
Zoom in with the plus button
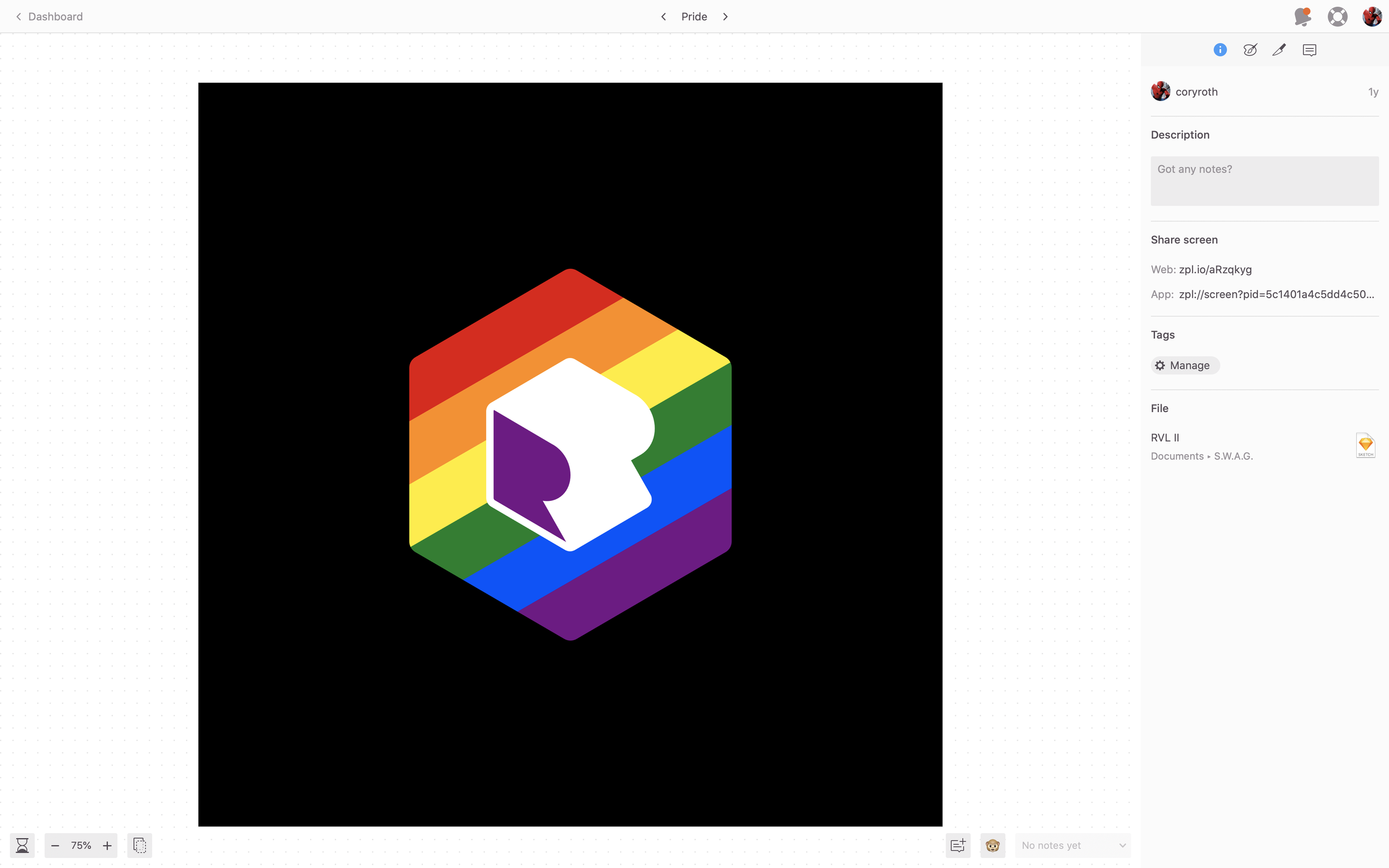pos(107,845)
